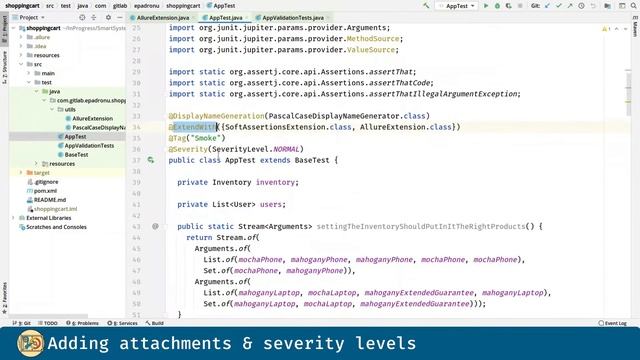Click the Search Everywhere magnifier icon

point(633,6)
